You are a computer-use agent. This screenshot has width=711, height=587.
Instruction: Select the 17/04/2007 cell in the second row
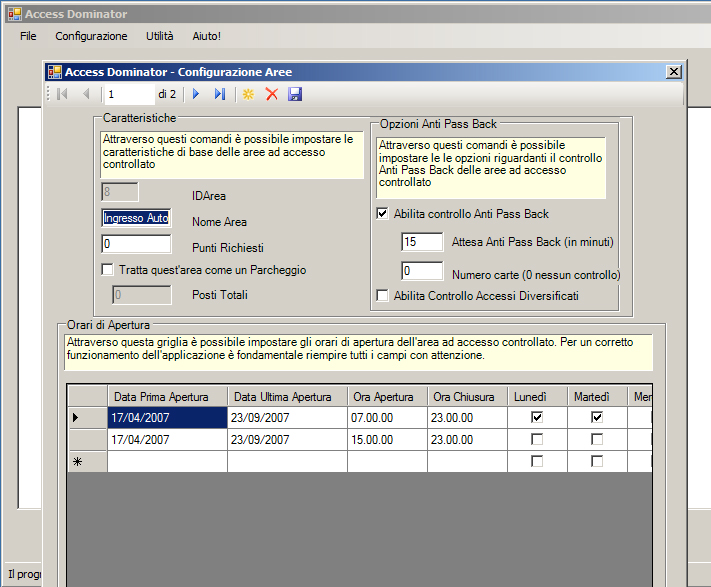click(167, 439)
